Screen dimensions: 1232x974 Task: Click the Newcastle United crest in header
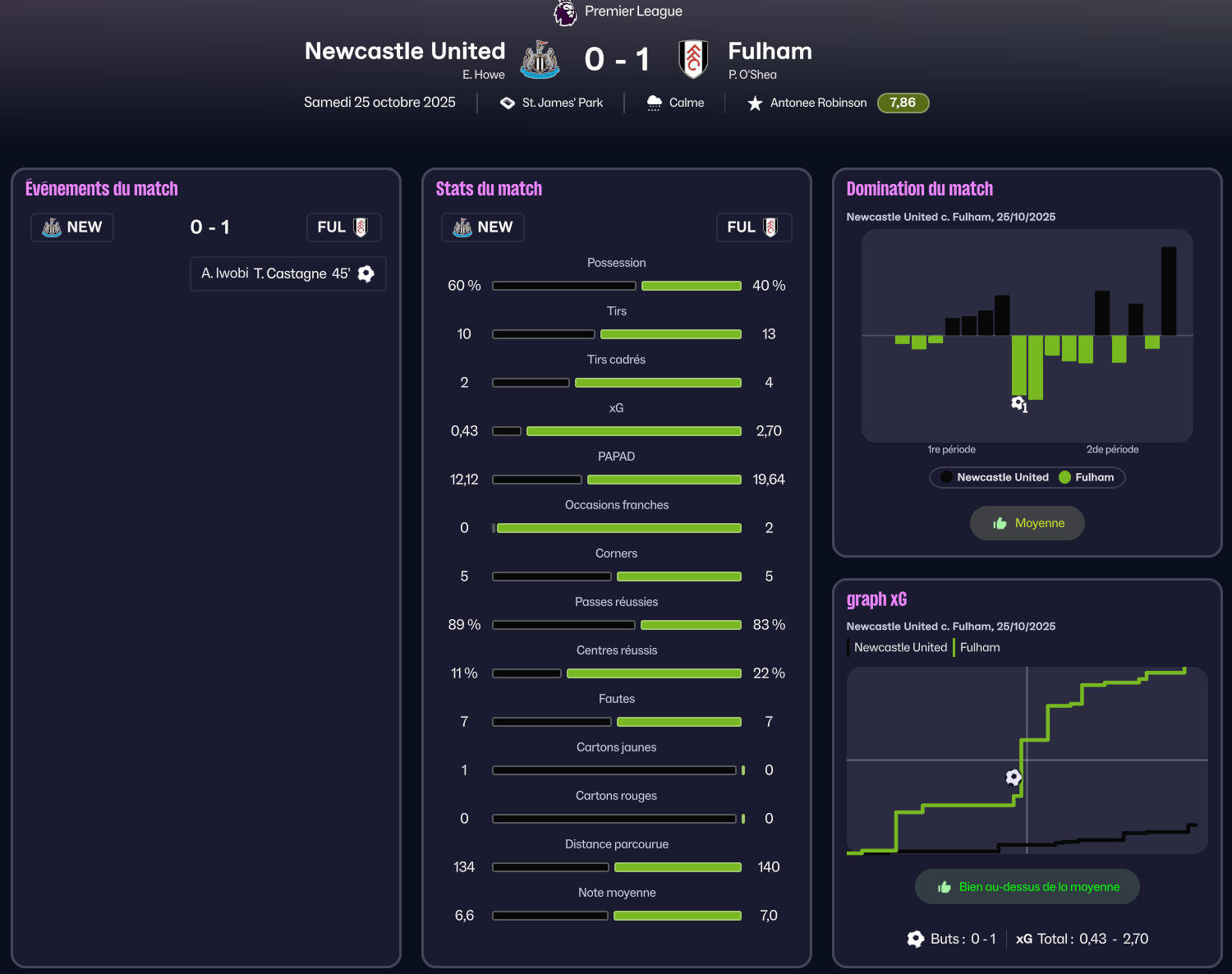pos(540,59)
